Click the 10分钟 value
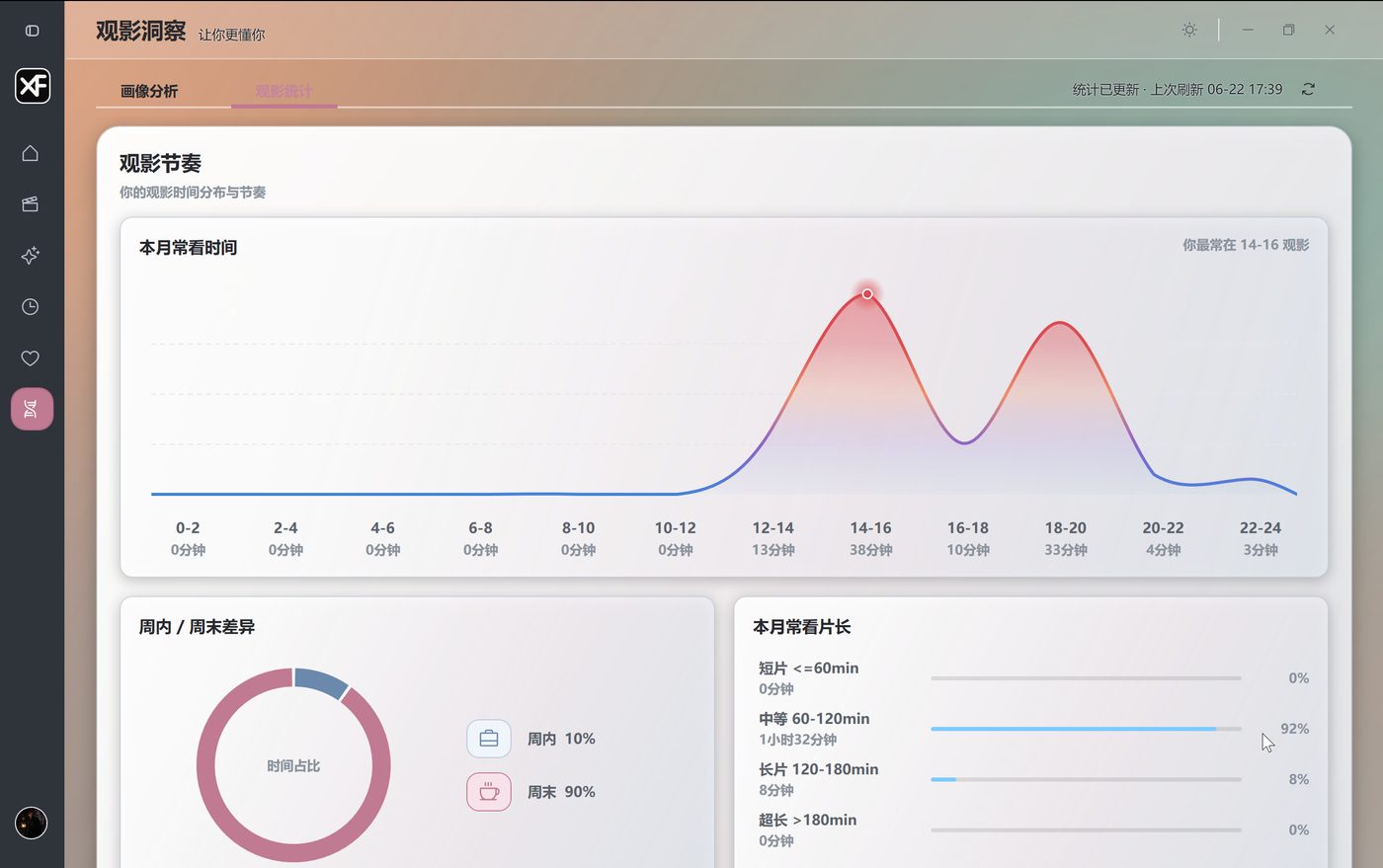The image size is (1383, 868). pos(968,550)
